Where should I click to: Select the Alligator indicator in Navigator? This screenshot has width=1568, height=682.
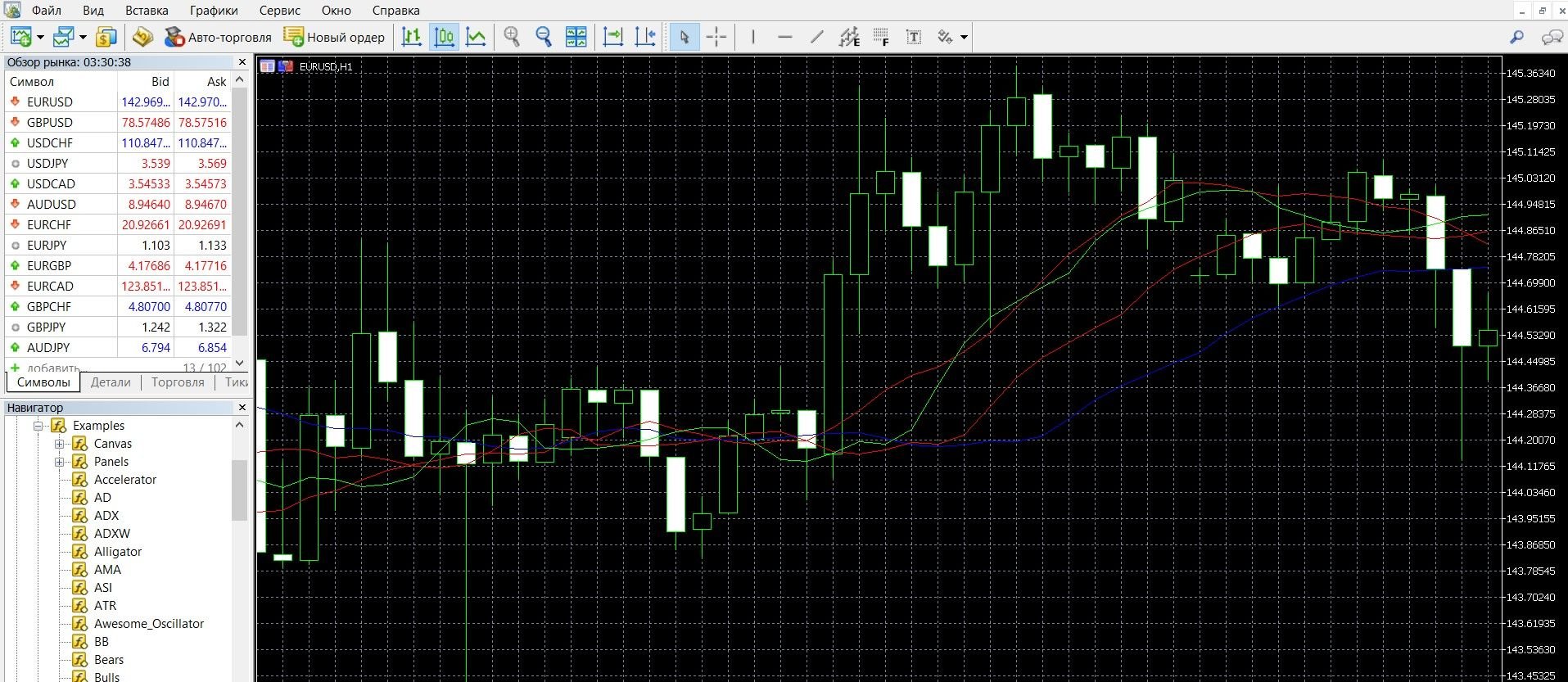(117, 552)
